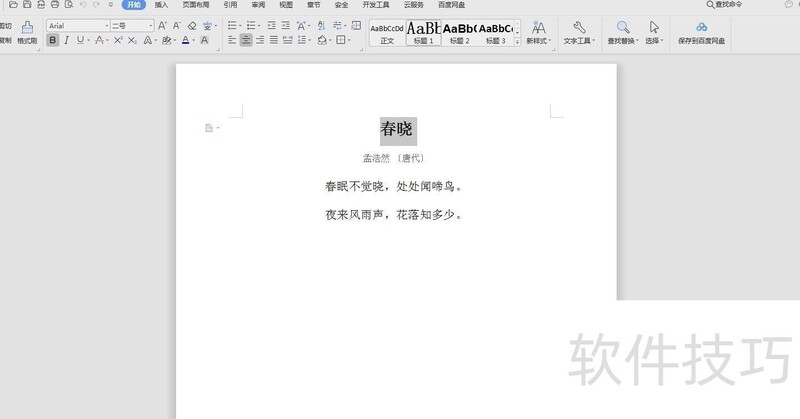Image resolution: width=800 pixels, height=419 pixels.
Task: Expand the numbered list dropdown arrow
Action: point(259,26)
